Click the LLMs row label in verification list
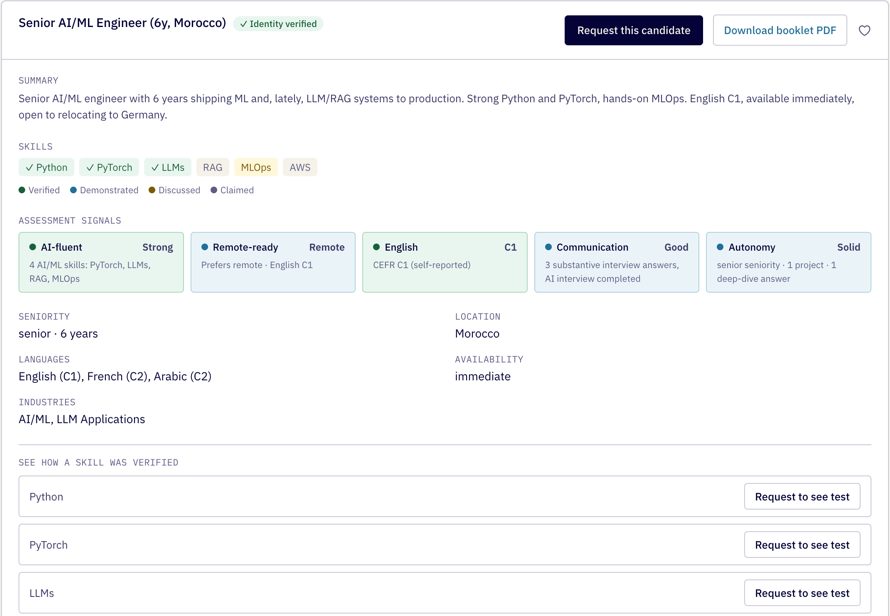890x616 pixels. coord(41,593)
